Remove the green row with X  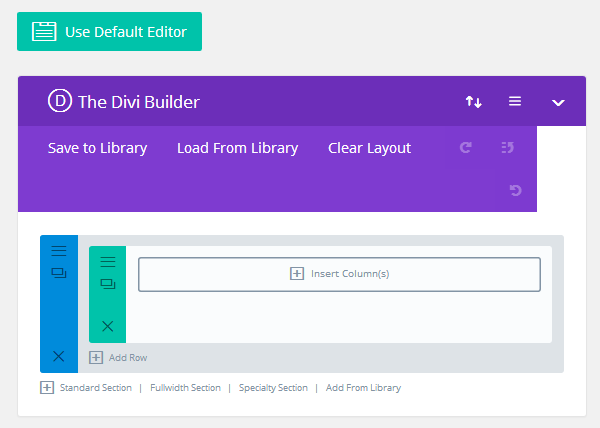pyautogui.click(x=108, y=326)
